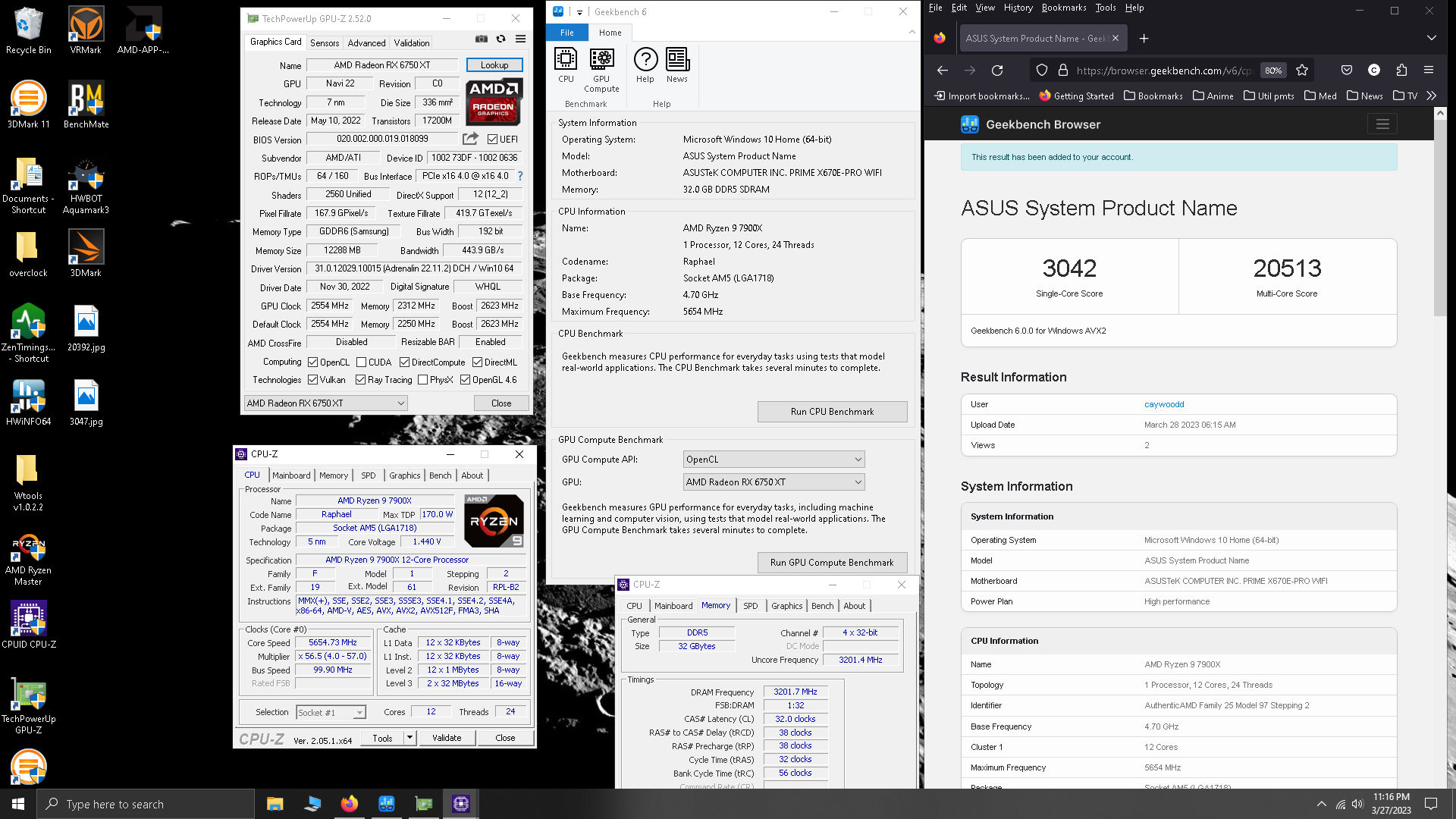Click the Help icon in Geekbench ribbon

(645, 65)
